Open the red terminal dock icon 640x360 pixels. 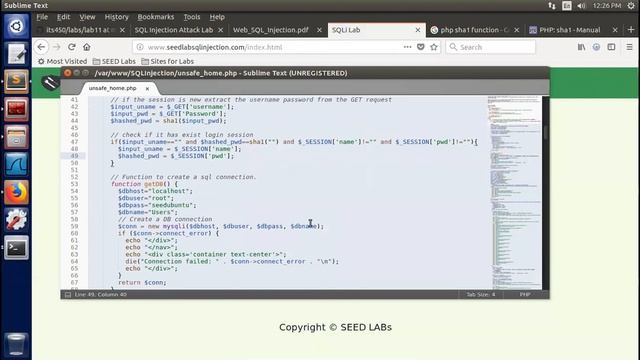(16, 109)
